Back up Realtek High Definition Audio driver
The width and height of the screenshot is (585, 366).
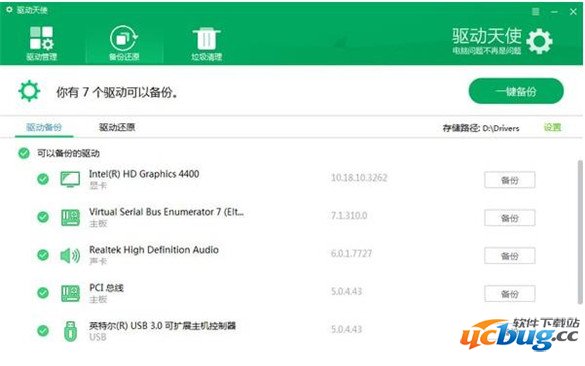510,256
